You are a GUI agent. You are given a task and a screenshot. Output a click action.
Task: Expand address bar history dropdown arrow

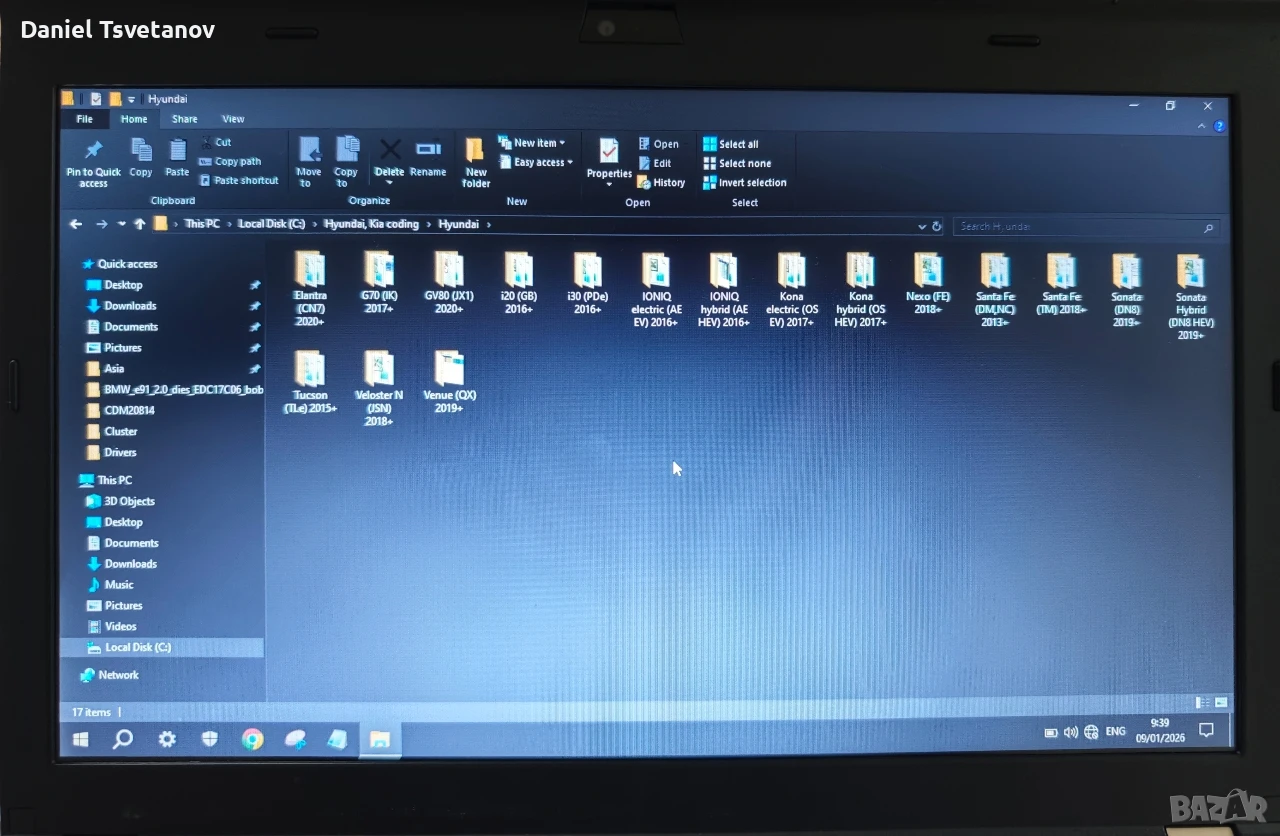coord(921,227)
